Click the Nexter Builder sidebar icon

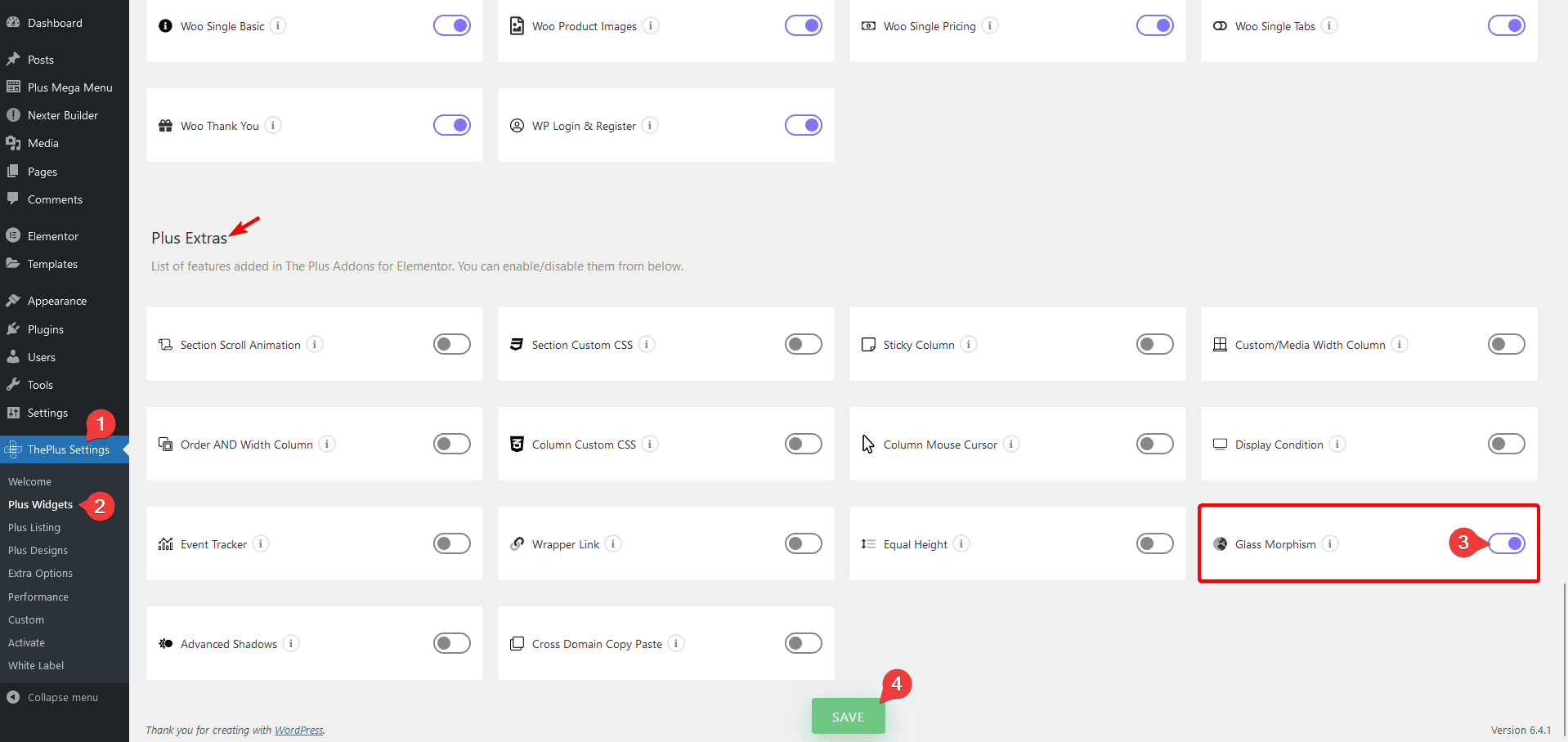point(15,114)
